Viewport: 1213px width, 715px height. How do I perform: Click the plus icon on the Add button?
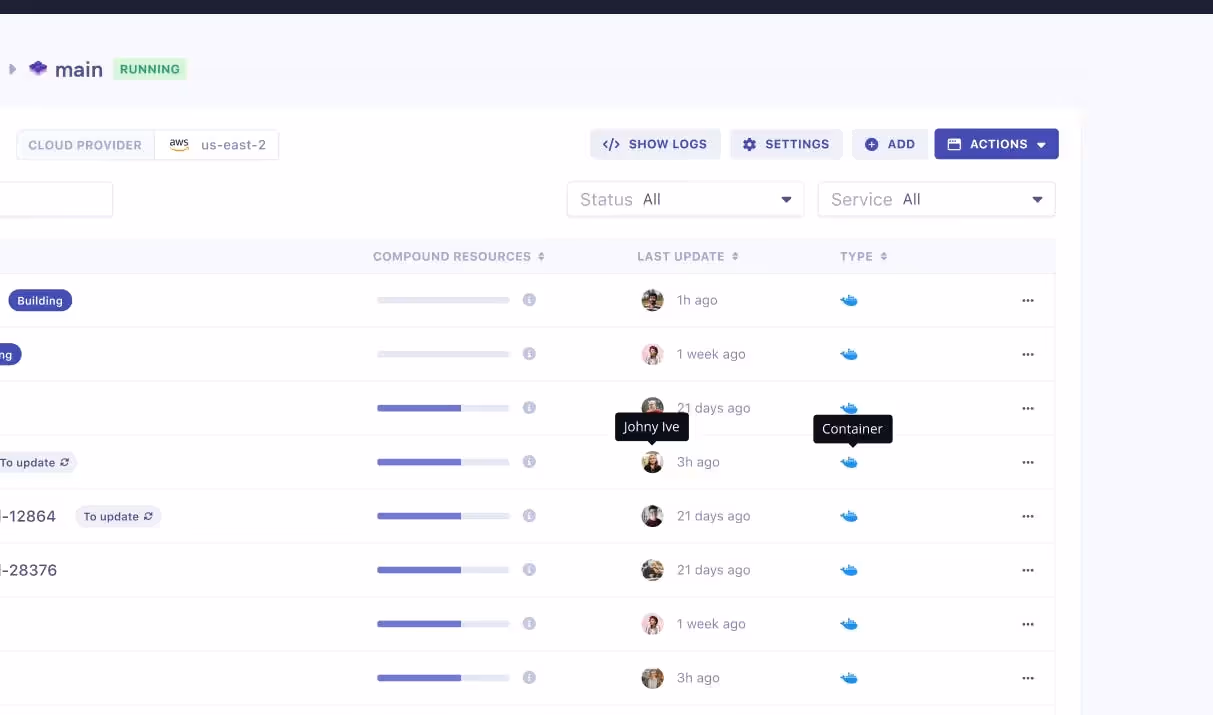coord(870,144)
